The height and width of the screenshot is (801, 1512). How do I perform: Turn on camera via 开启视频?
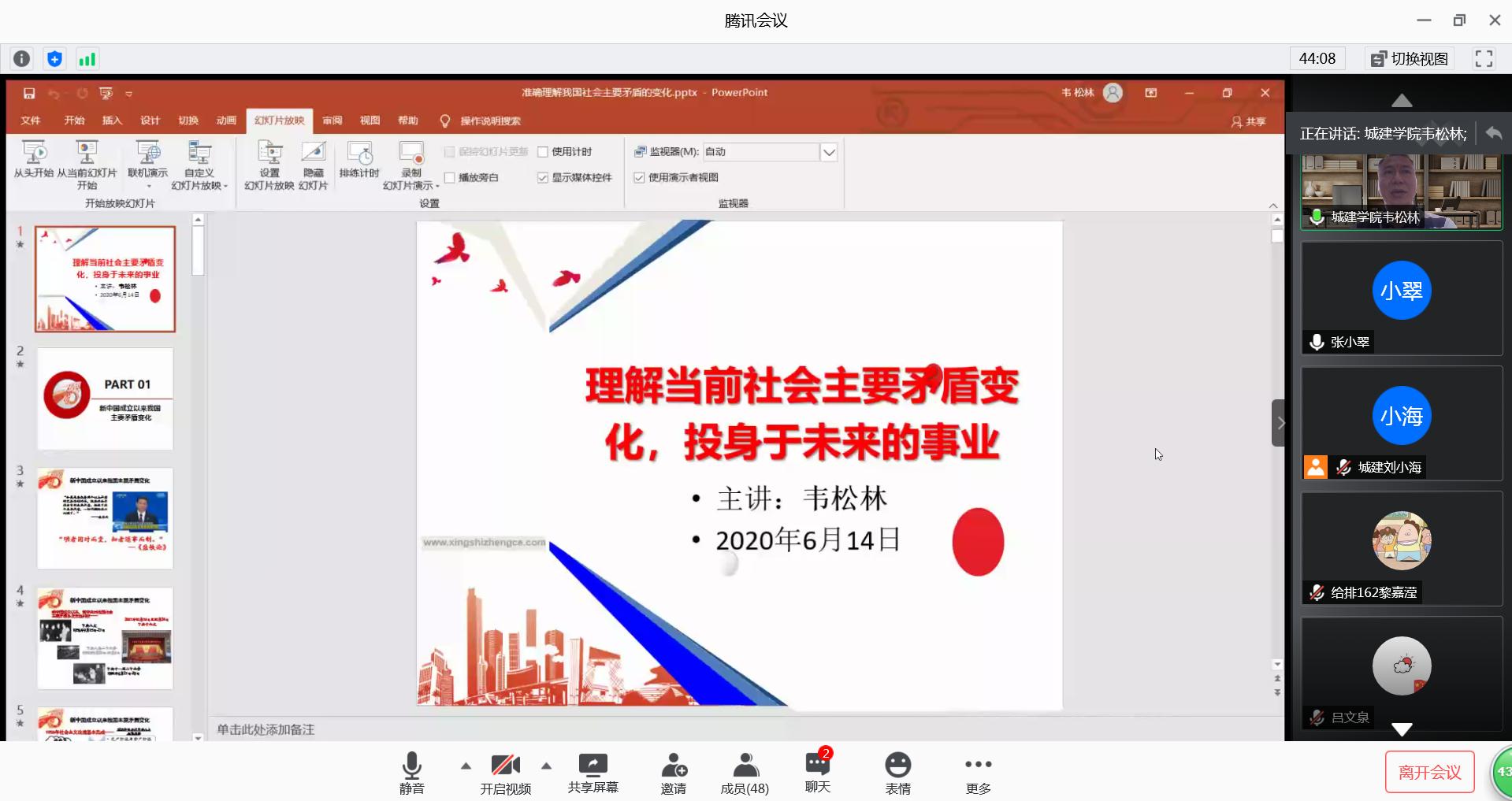pyautogui.click(x=505, y=772)
